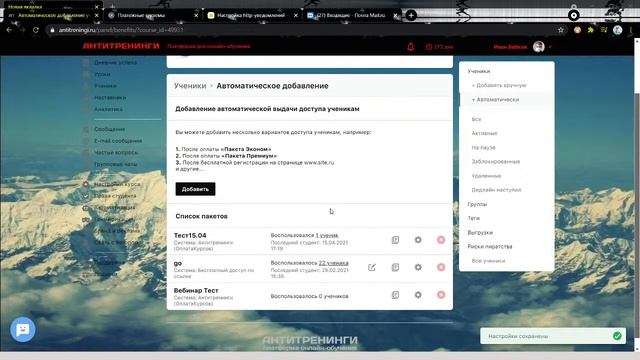Open Группы in right panel
This screenshot has height=360, width=640.
(x=477, y=204)
